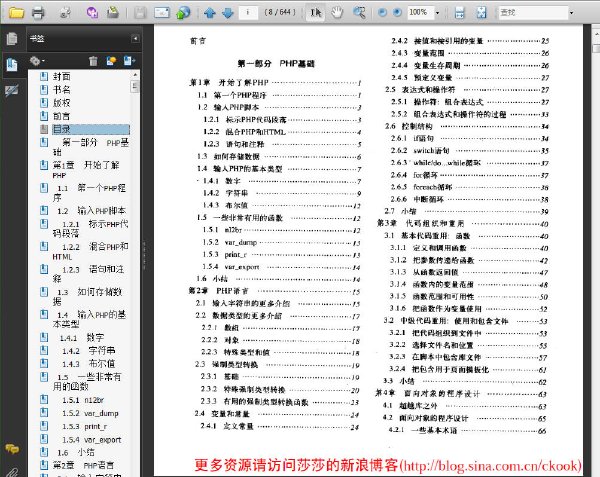This screenshot has width=600, height=477.
Task: Open a file with the folder icon
Action: [16, 13]
